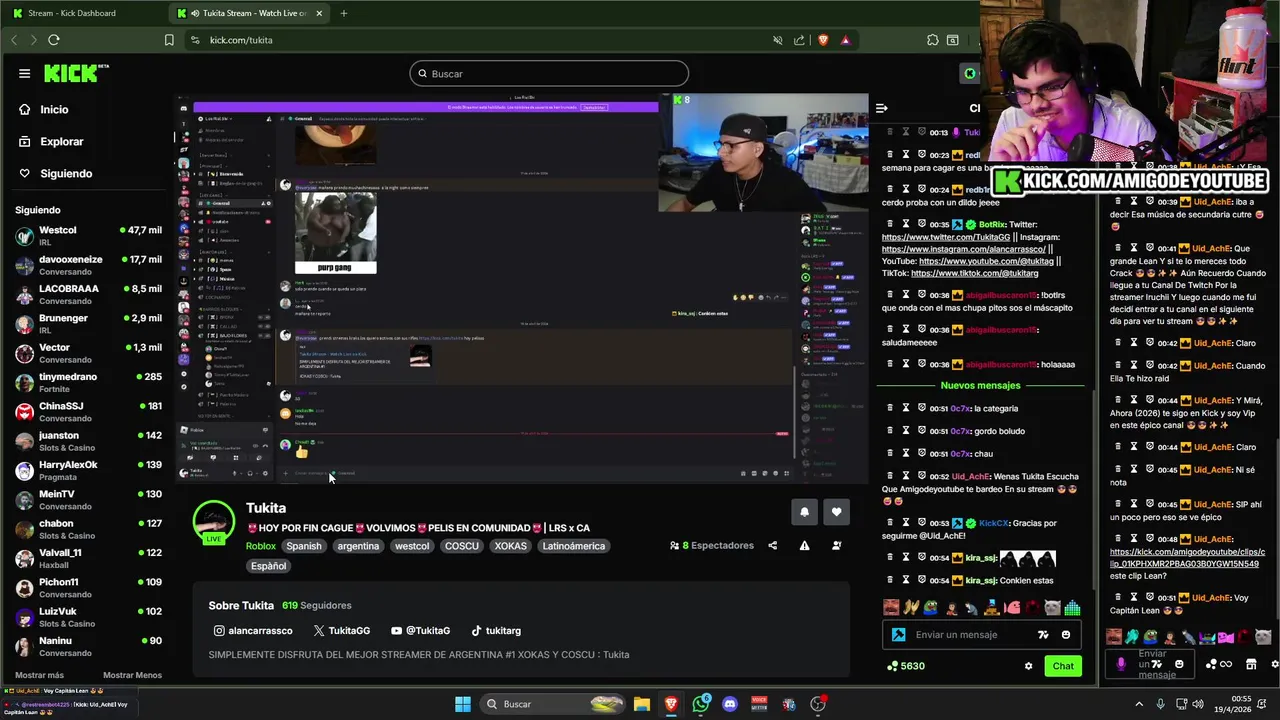Bookmark this page using the bookmark icon
Screen dimensions: 1280x720
169,40
